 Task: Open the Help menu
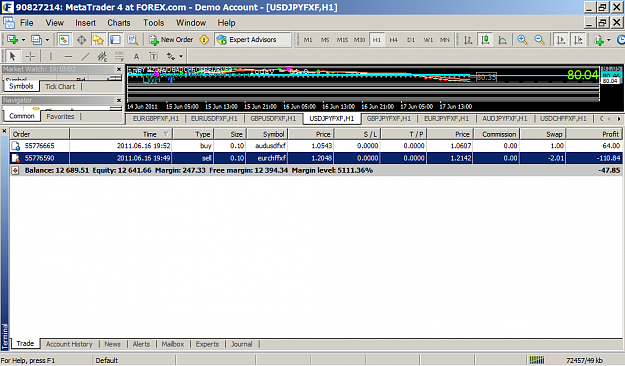tap(226, 23)
